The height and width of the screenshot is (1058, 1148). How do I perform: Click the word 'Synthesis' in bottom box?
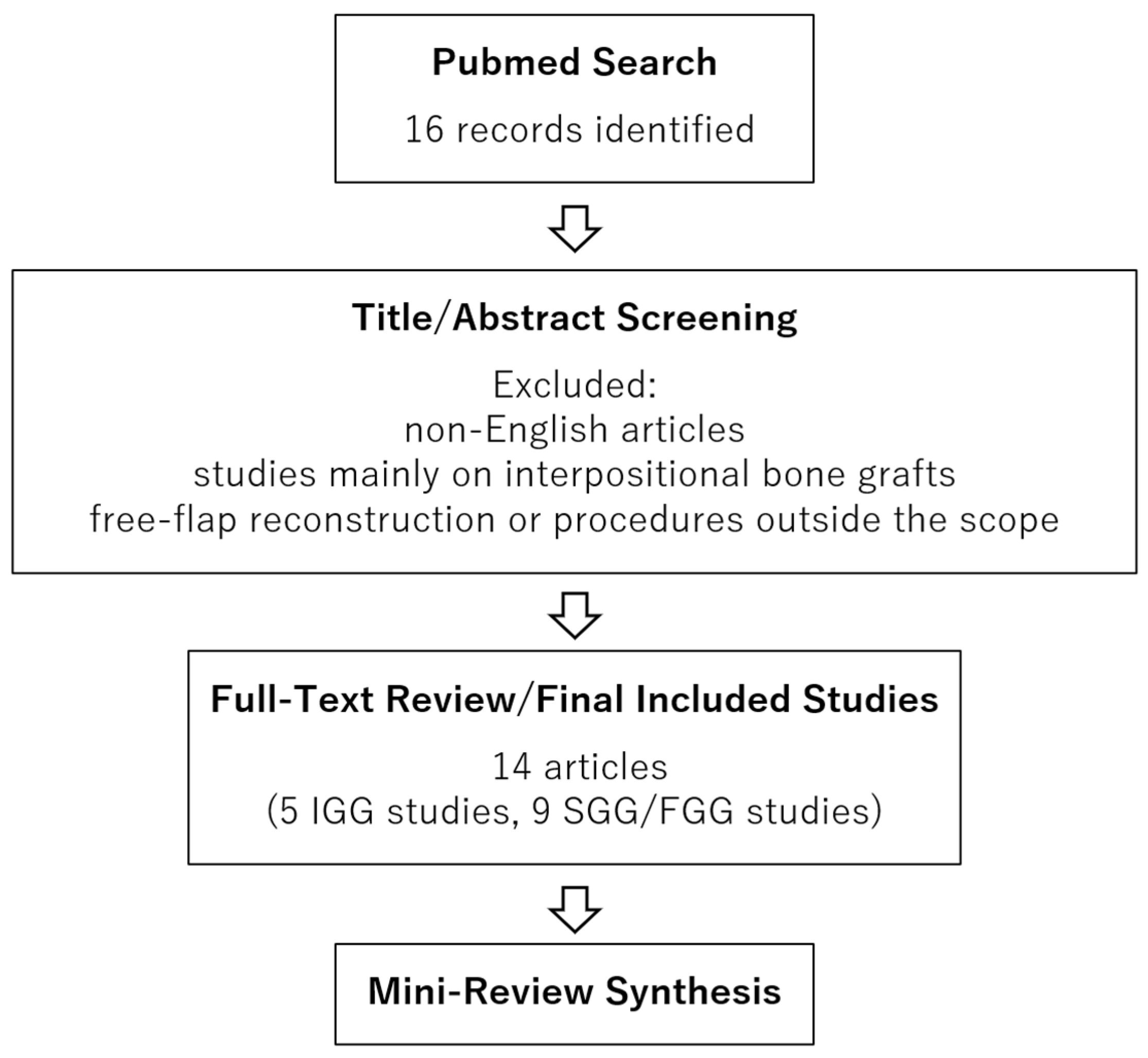(693, 992)
